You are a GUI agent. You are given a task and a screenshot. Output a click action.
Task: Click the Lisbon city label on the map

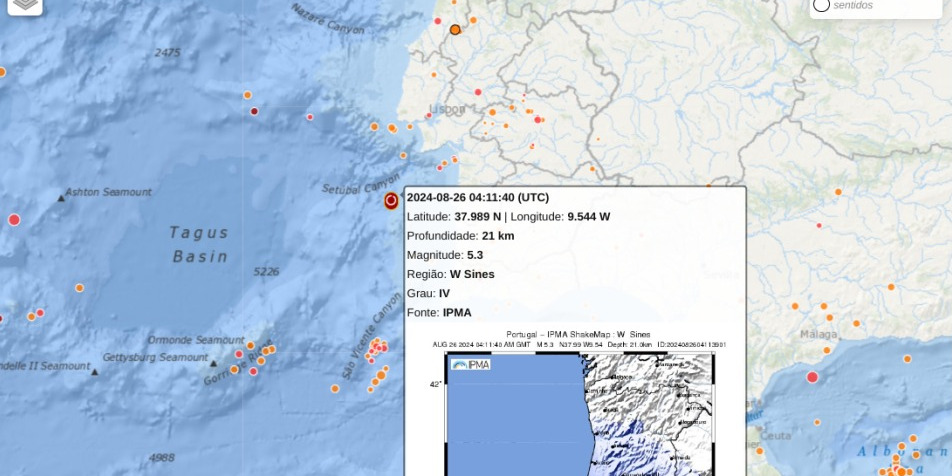click(x=447, y=109)
